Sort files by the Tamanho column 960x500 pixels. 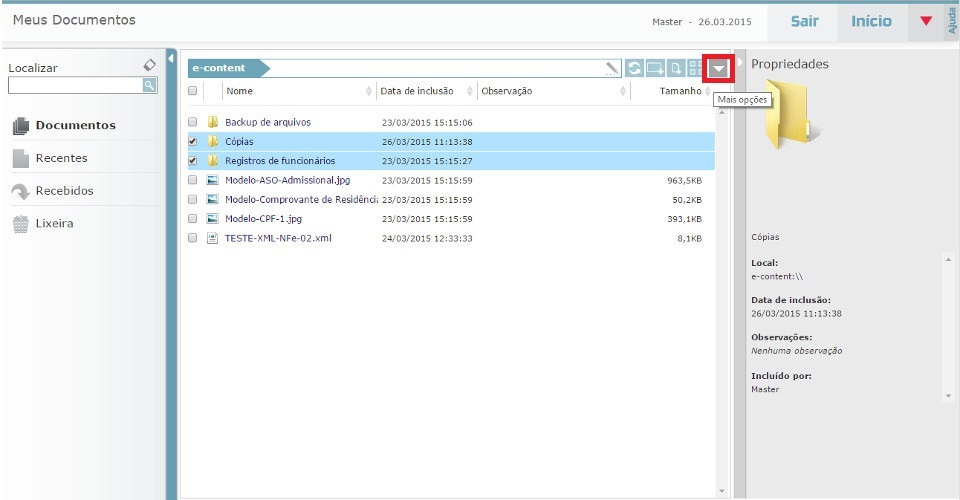(x=680, y=91)
